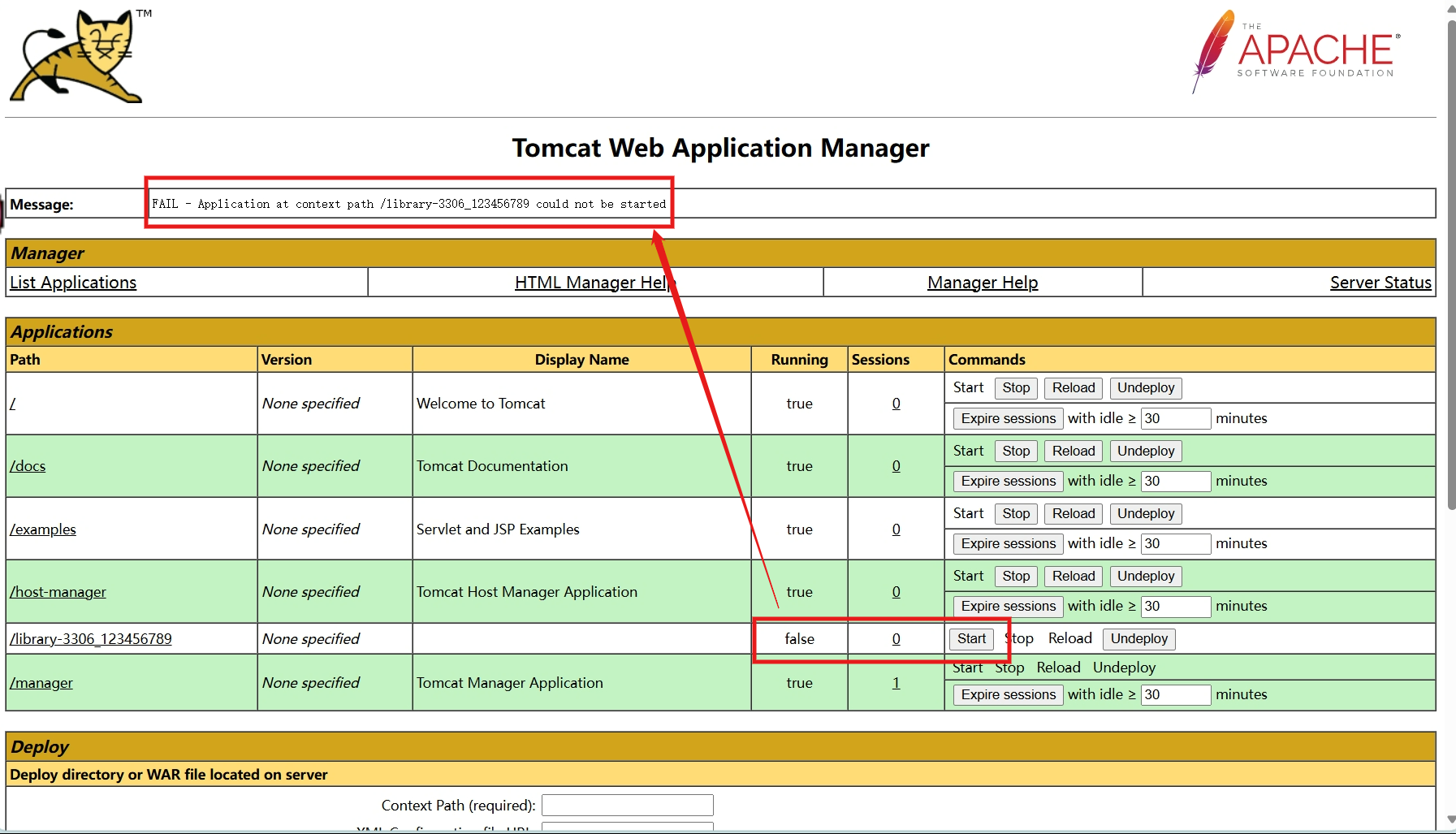View sessions count for /docs
Image resolution: width=1456 pixels, height=834 pixels.
pos(896,466)
